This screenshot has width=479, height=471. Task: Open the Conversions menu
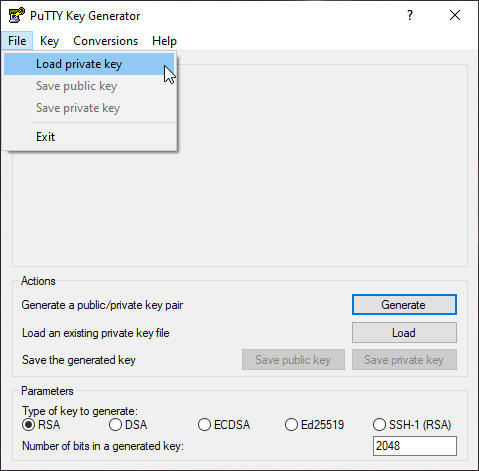[105, 41]
